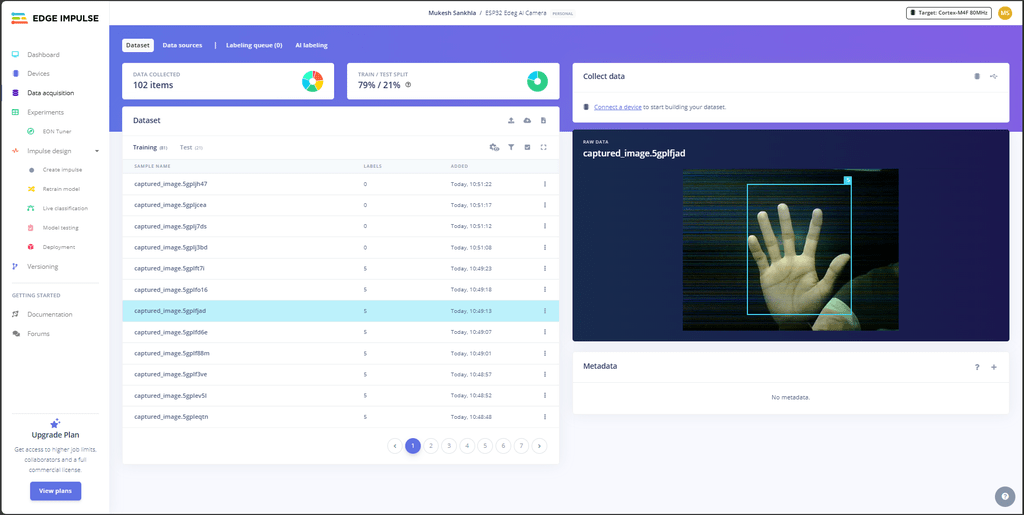Viewport: 1024px width, 515px height.
Task: Click train/test split help icon
Action: click(408, 85)
